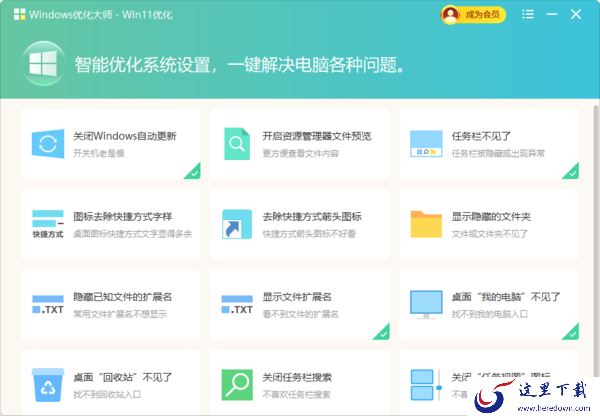Viewport: 600px width, 416px height.
Task: Select the 关闭Windows自动更新 title
Action: click(x=125, y=136)
